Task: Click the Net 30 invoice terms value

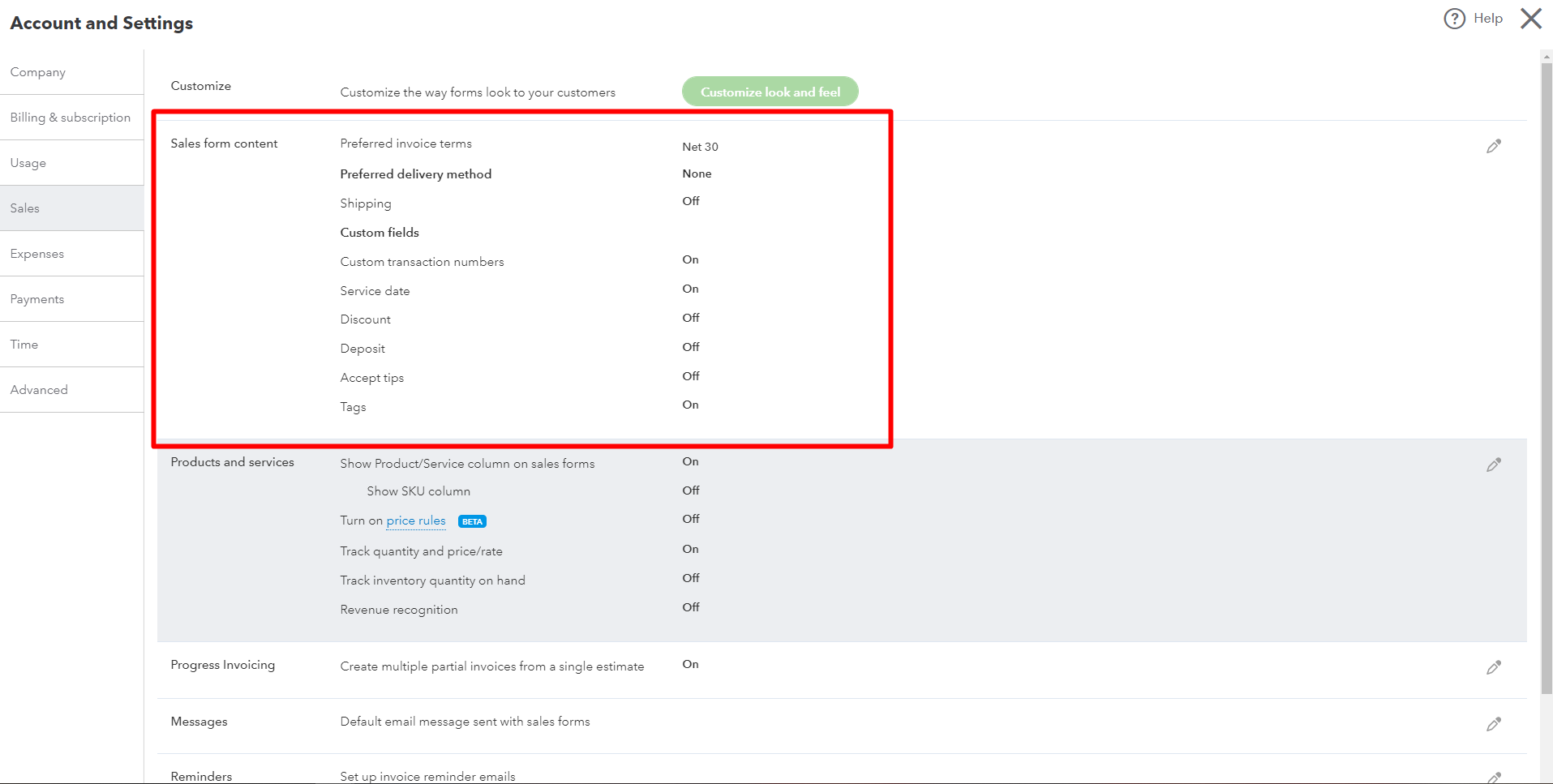Action: click(700, 147)
